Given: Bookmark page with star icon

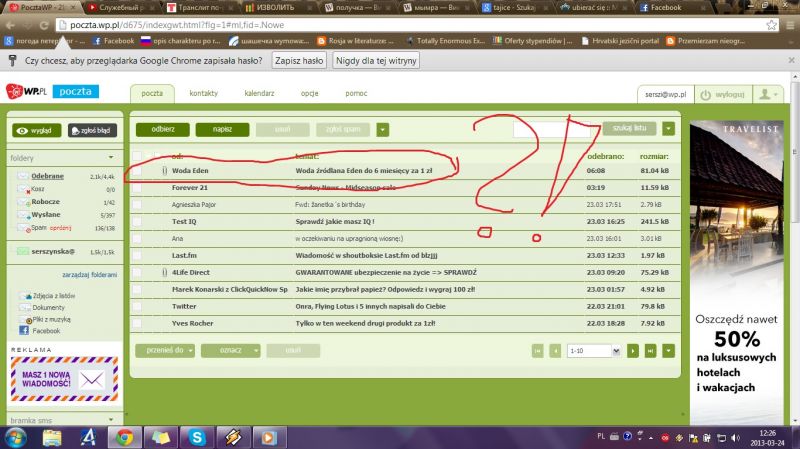Looking at the screenshot, I should click(x=771, y=24).
